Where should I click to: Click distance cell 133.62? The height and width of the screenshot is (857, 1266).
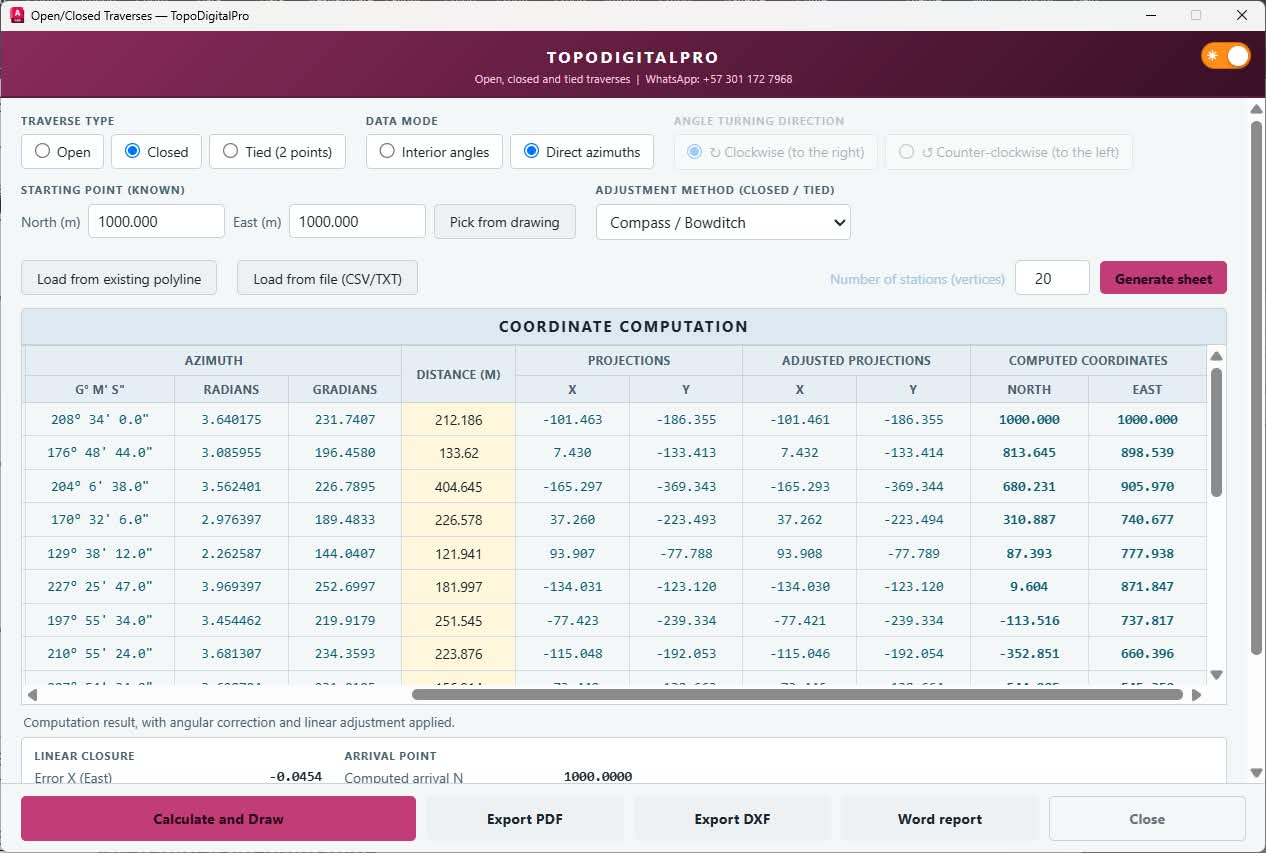point(458,453)
